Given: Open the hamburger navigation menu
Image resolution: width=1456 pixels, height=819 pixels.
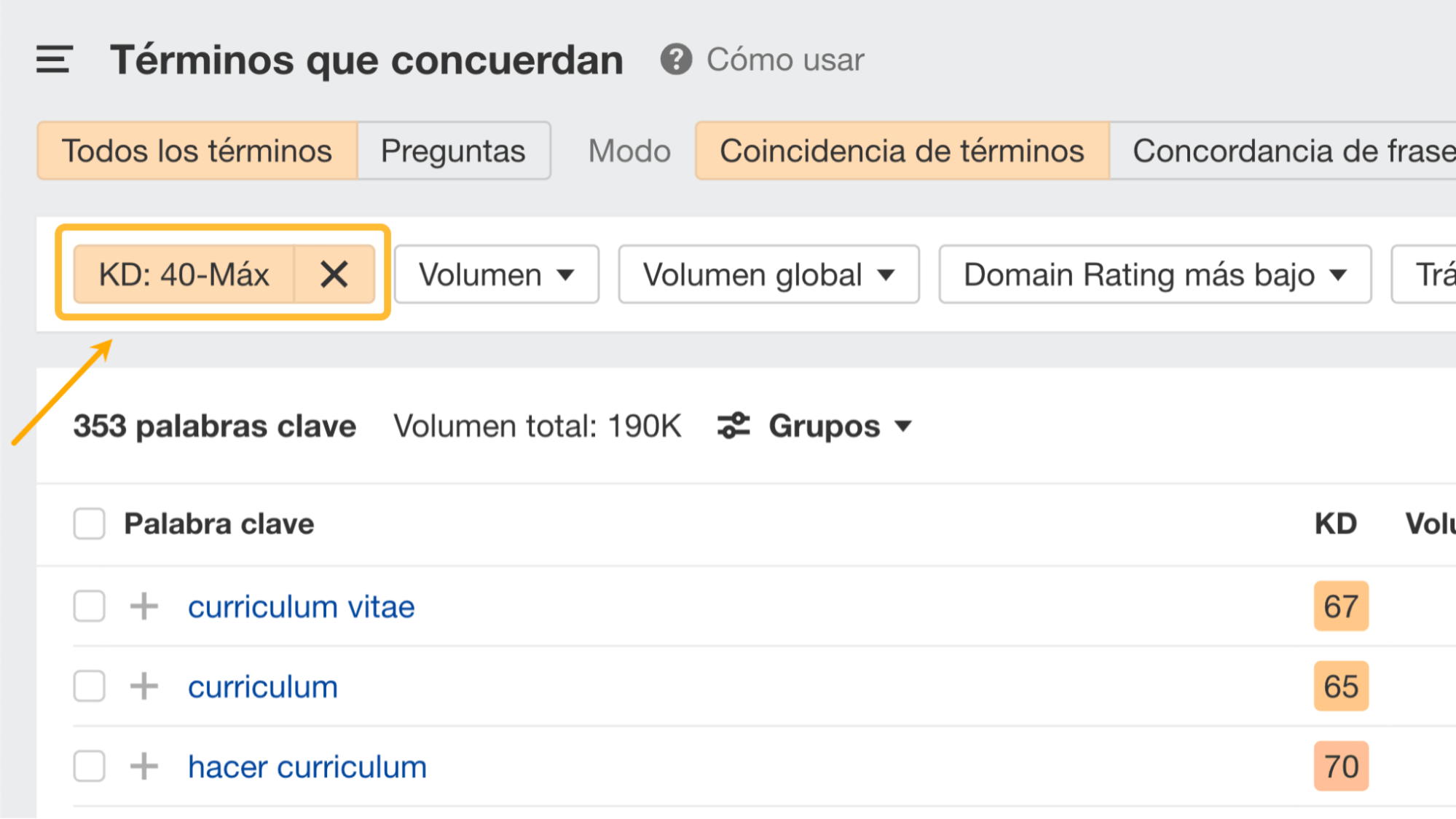Looking at the screenshot, I should (53, 60).
